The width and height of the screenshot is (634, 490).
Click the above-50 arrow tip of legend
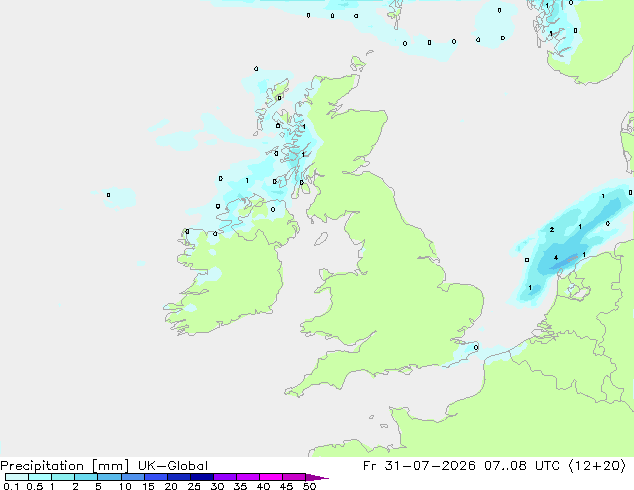tap(317, 477)
